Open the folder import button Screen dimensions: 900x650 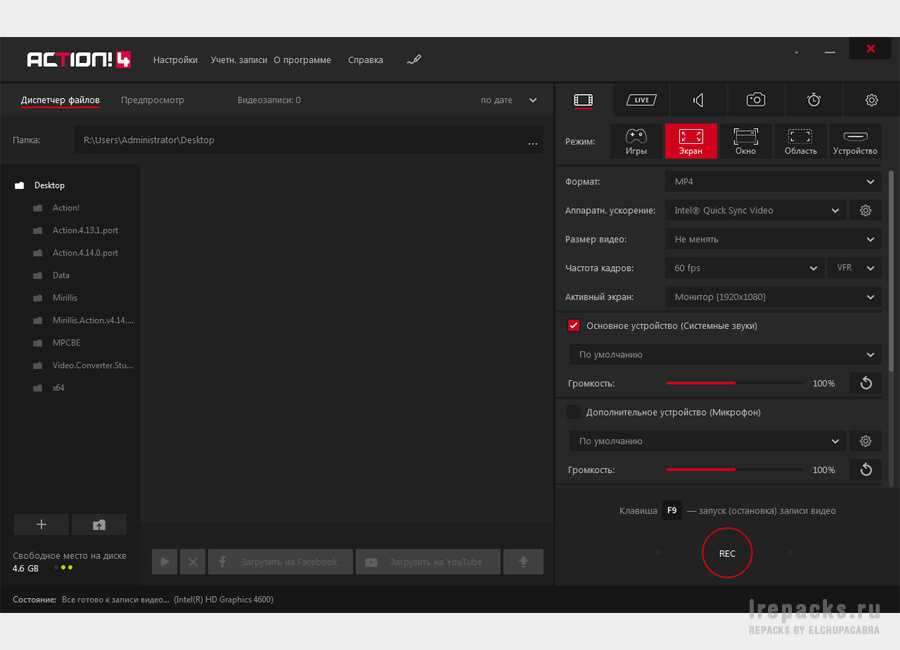(99, 525)
